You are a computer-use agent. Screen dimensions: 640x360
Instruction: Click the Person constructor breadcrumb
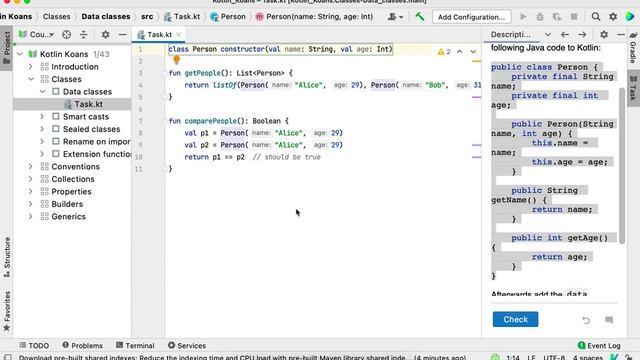point(314,17)
